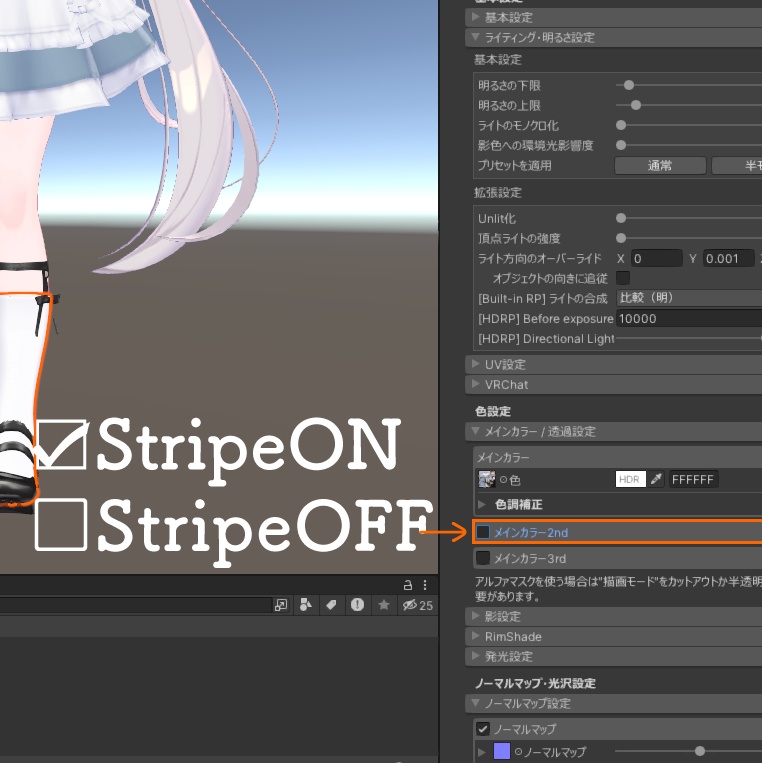This screenshot has height=763, width=762.
Task: Expand the arrow beside the normal map texture
Action: 482,752
